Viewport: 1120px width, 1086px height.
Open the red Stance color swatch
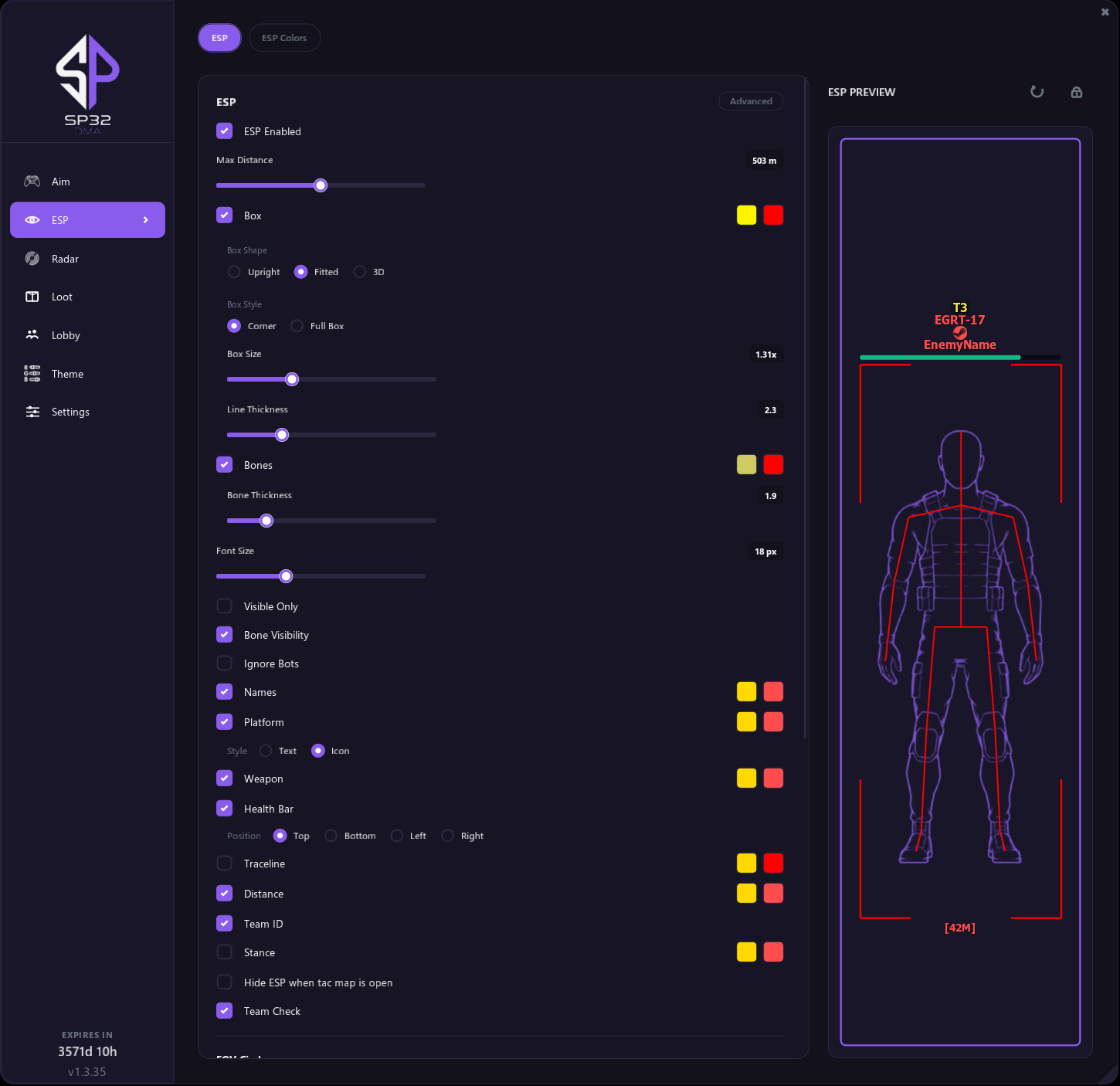click(773, 952)
